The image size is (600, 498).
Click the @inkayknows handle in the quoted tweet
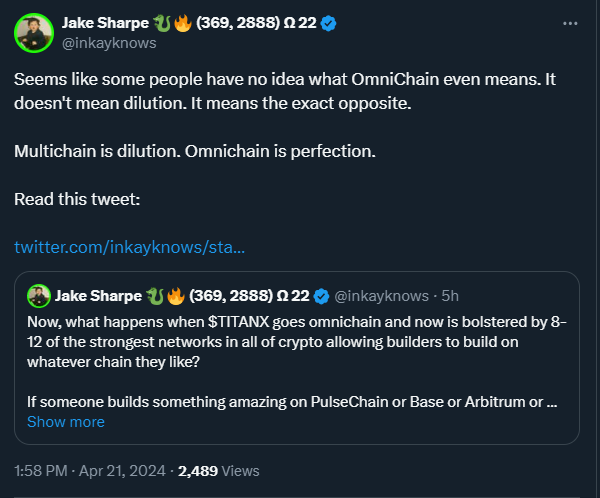(x=382, y=295)
